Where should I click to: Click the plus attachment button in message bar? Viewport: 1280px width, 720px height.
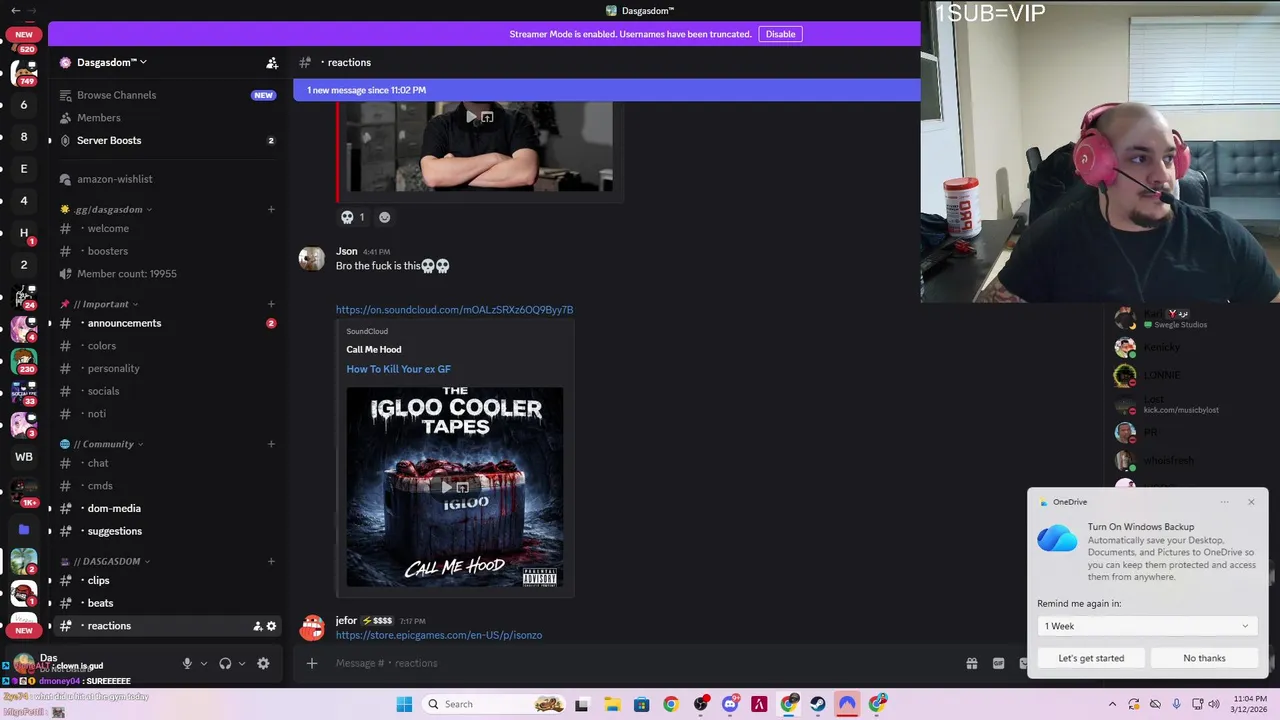pos(311,663)
